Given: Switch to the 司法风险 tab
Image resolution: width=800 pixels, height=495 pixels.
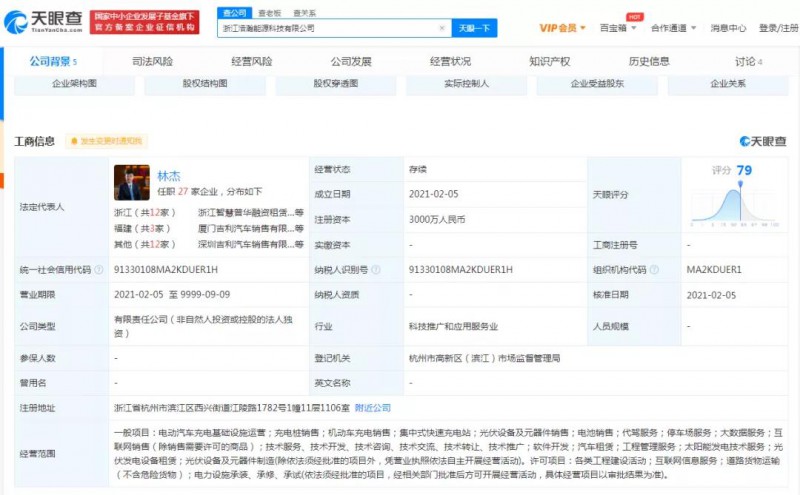Looking at the screenshot, I should (152, 62).
